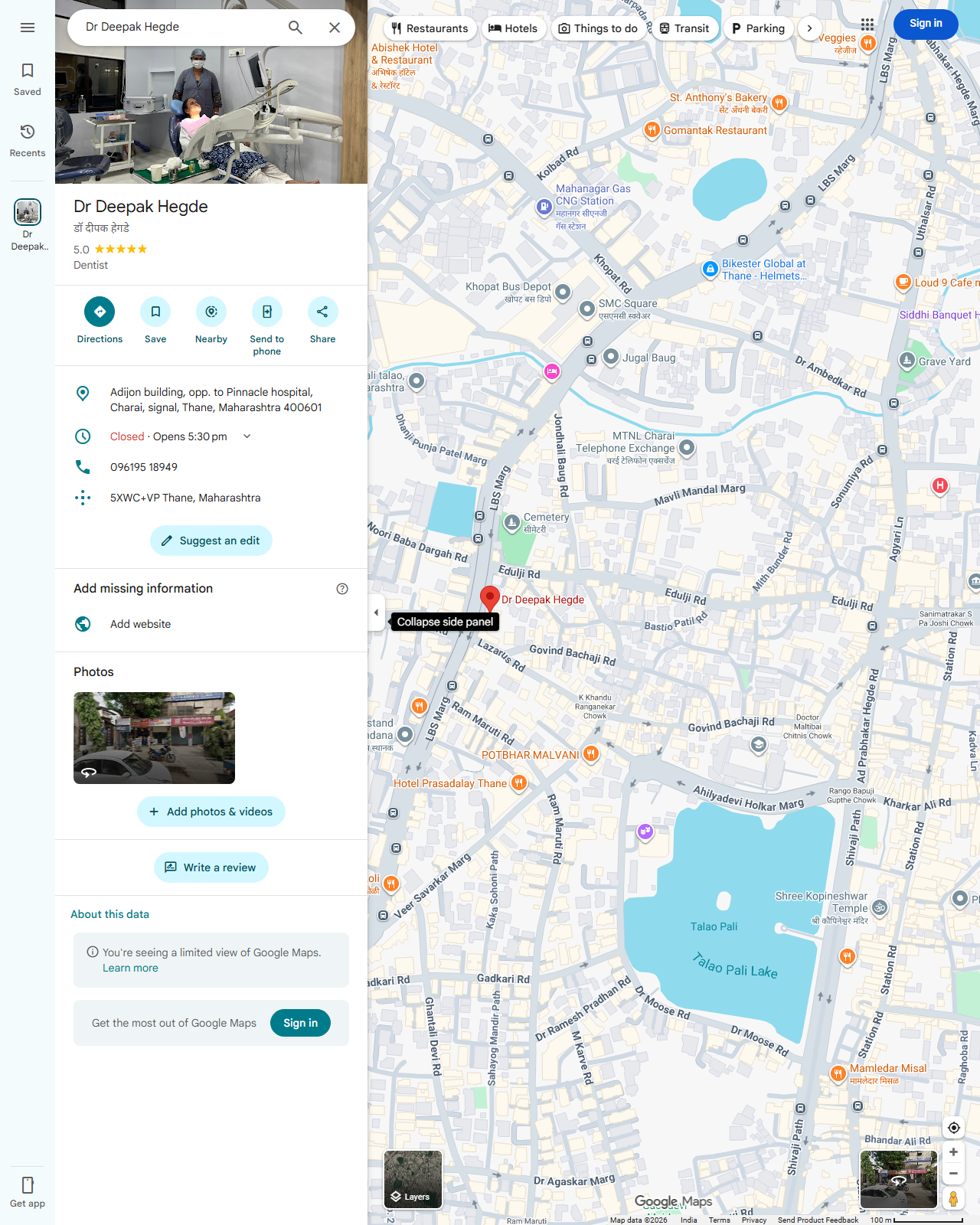The width and height of the screenshot is (980, 1225).
Task: Click the Suggest an edit button
Action: [x=211, y=541]
